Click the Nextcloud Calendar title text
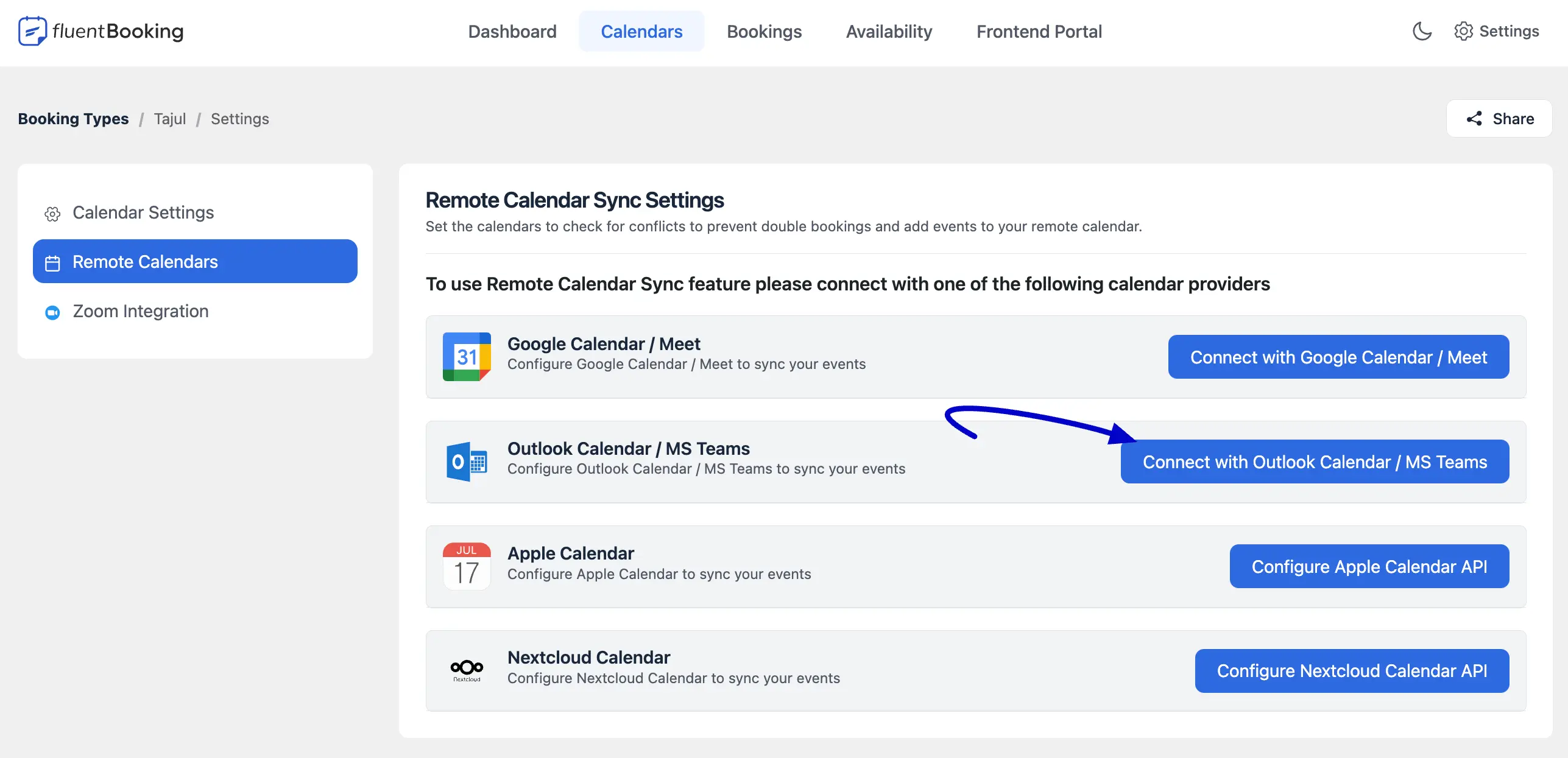1568x758 pixels. (x=588, y=658)
